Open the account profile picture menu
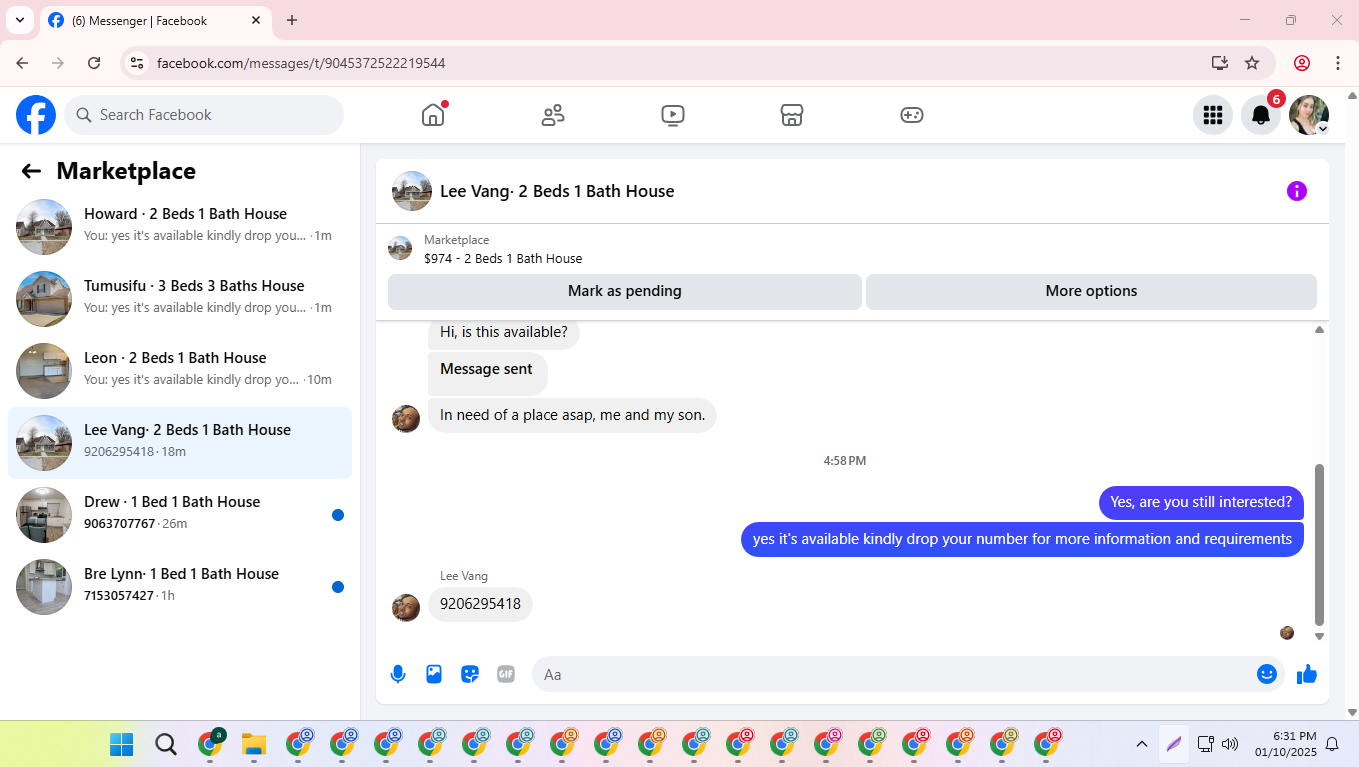This screenshot has height=767, width=1359. pos(1309,115)
